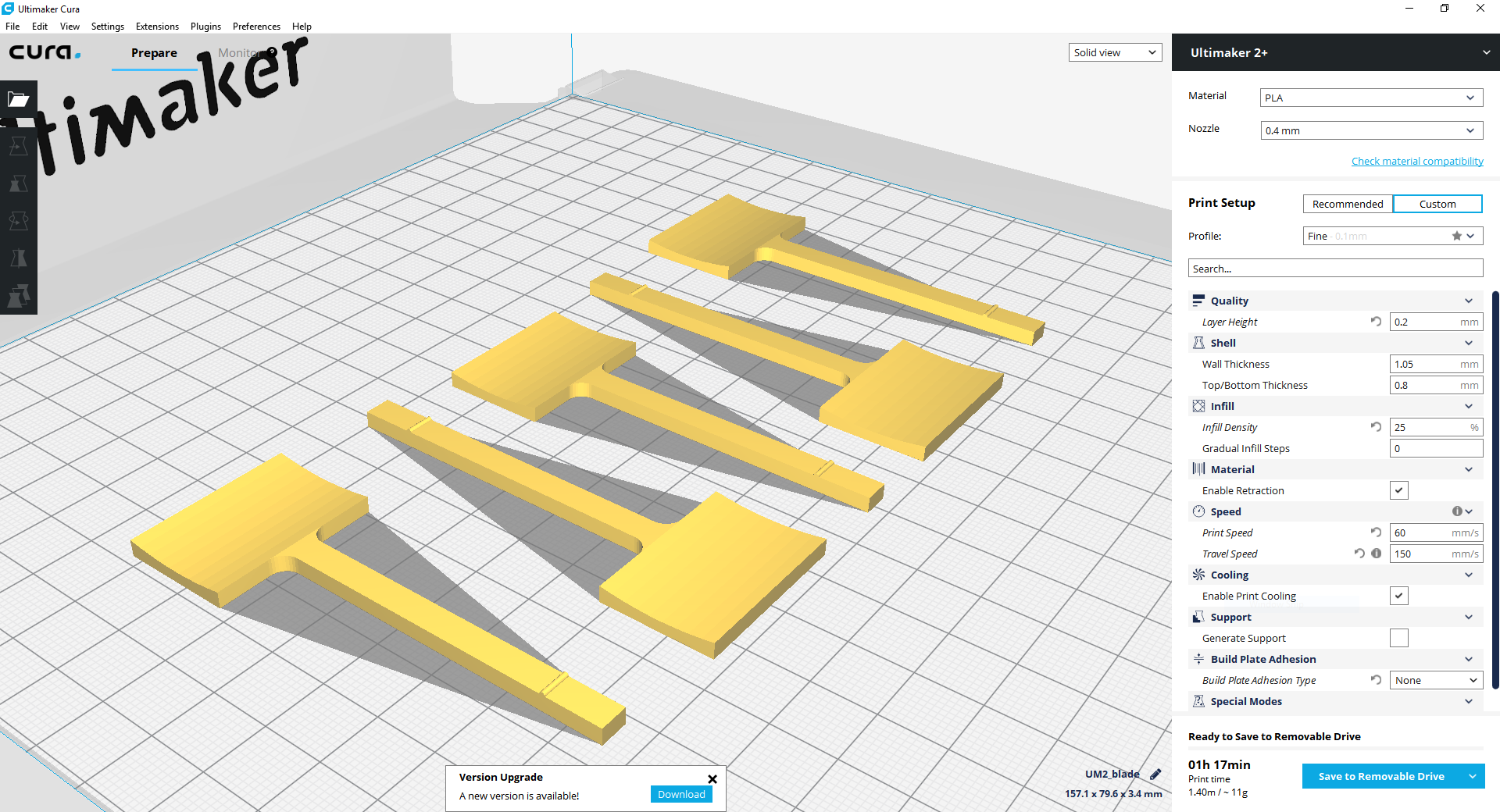Click the Top/Bottom Thickness value field

(1436, 385)
